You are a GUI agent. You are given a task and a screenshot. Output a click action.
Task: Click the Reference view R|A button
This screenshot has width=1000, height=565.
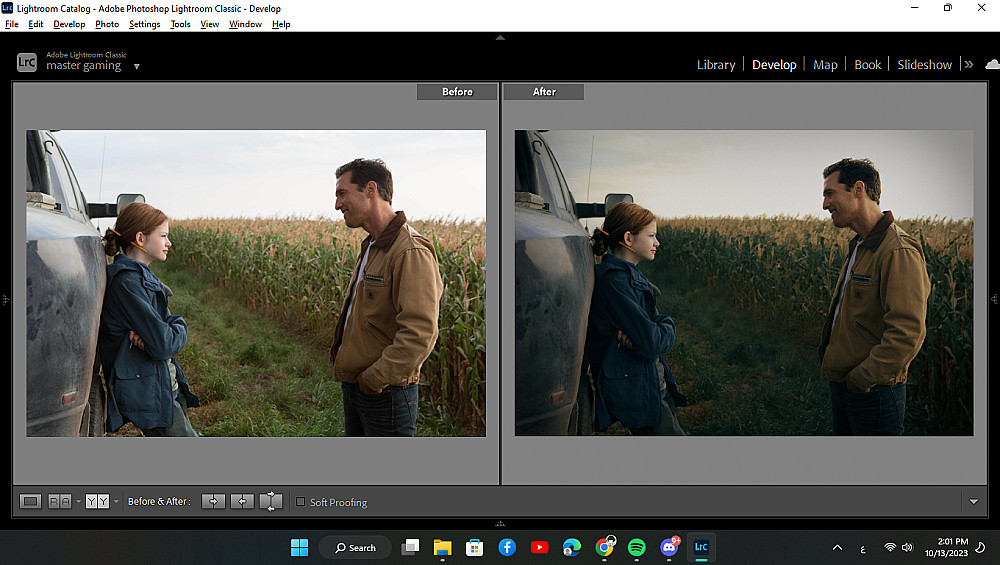60,501
